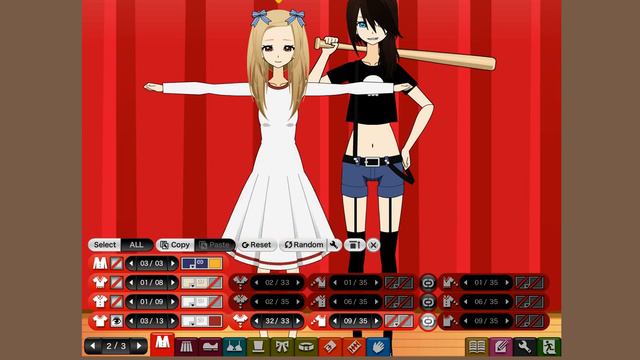Toggle jacket visibility in 03/03 row
The width and height of the screenshot is (640, 360).
117,263
